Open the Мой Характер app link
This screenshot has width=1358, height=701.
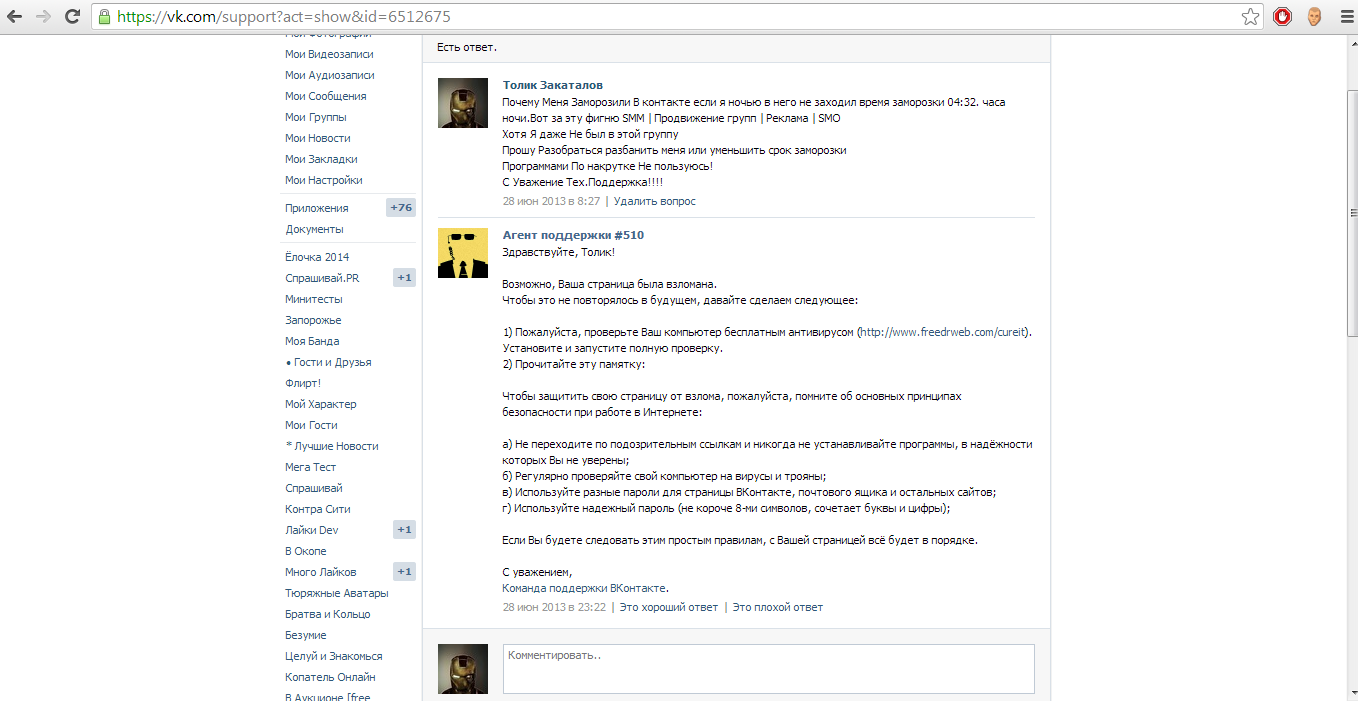point(321,404)
